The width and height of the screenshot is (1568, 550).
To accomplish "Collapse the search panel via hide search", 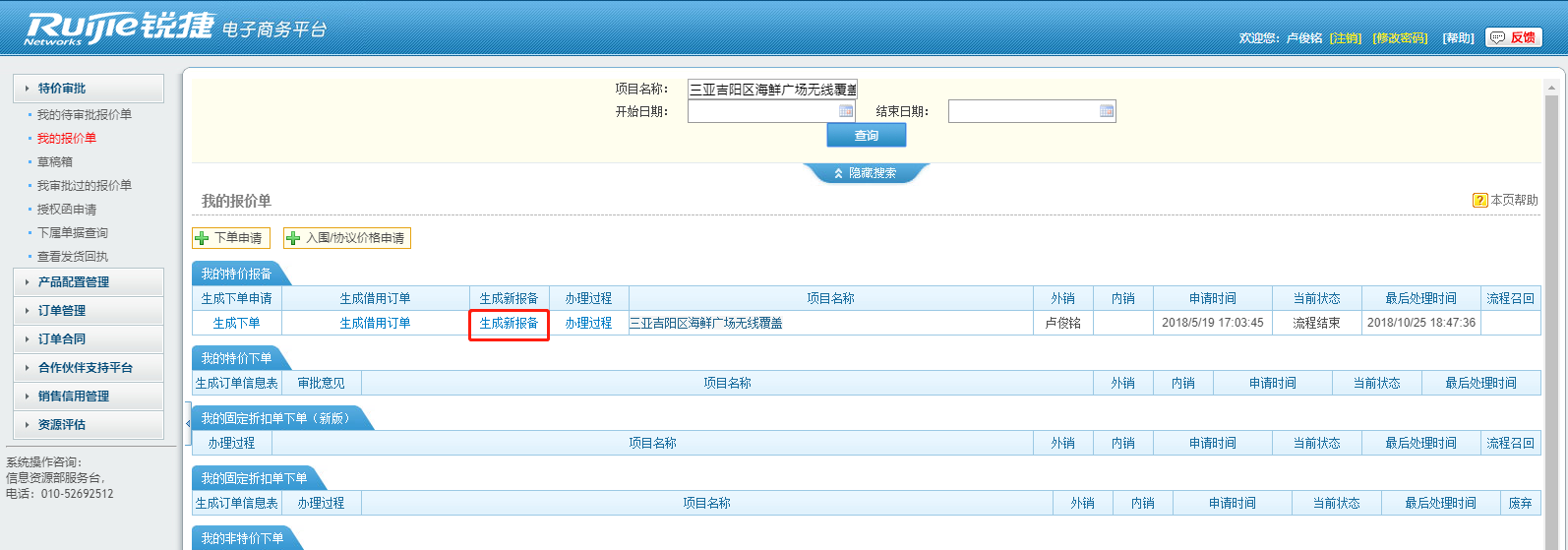I will click(866, 173).
